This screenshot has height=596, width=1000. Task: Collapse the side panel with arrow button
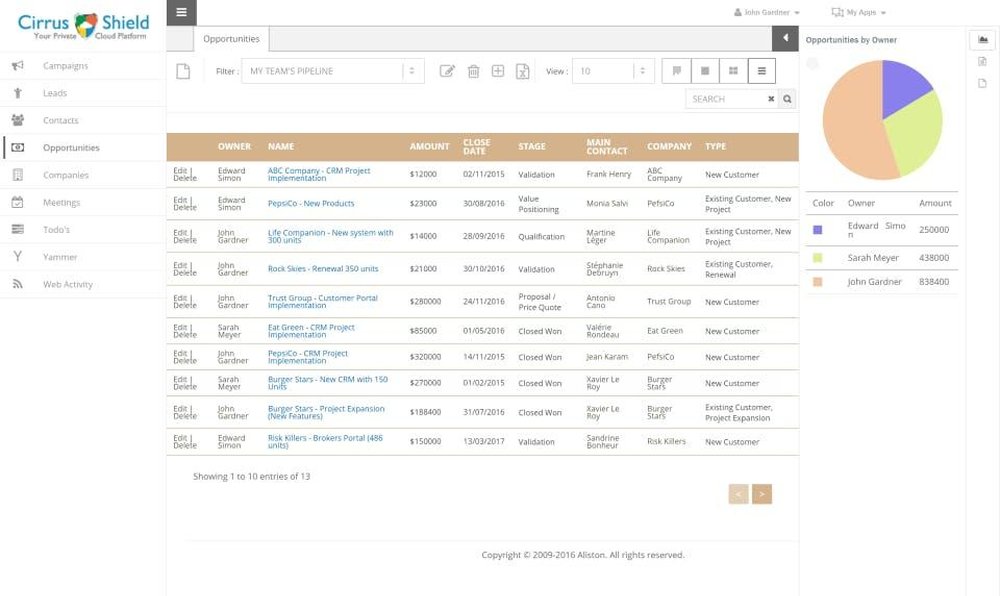(x=785, y=38)
